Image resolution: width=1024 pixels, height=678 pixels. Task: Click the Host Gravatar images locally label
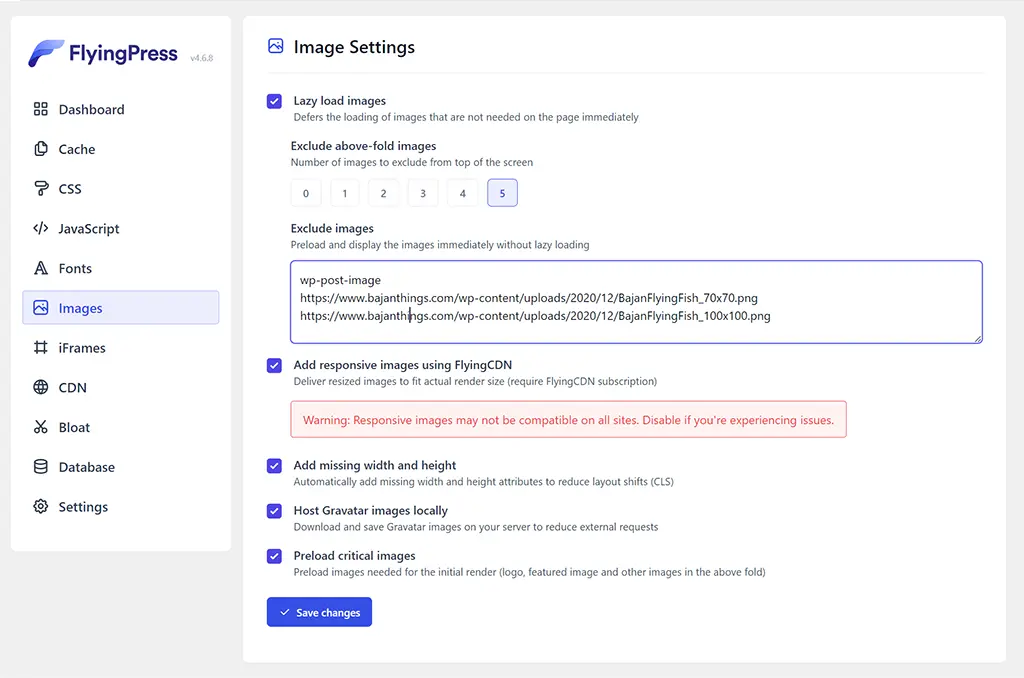tap(371, 511)
